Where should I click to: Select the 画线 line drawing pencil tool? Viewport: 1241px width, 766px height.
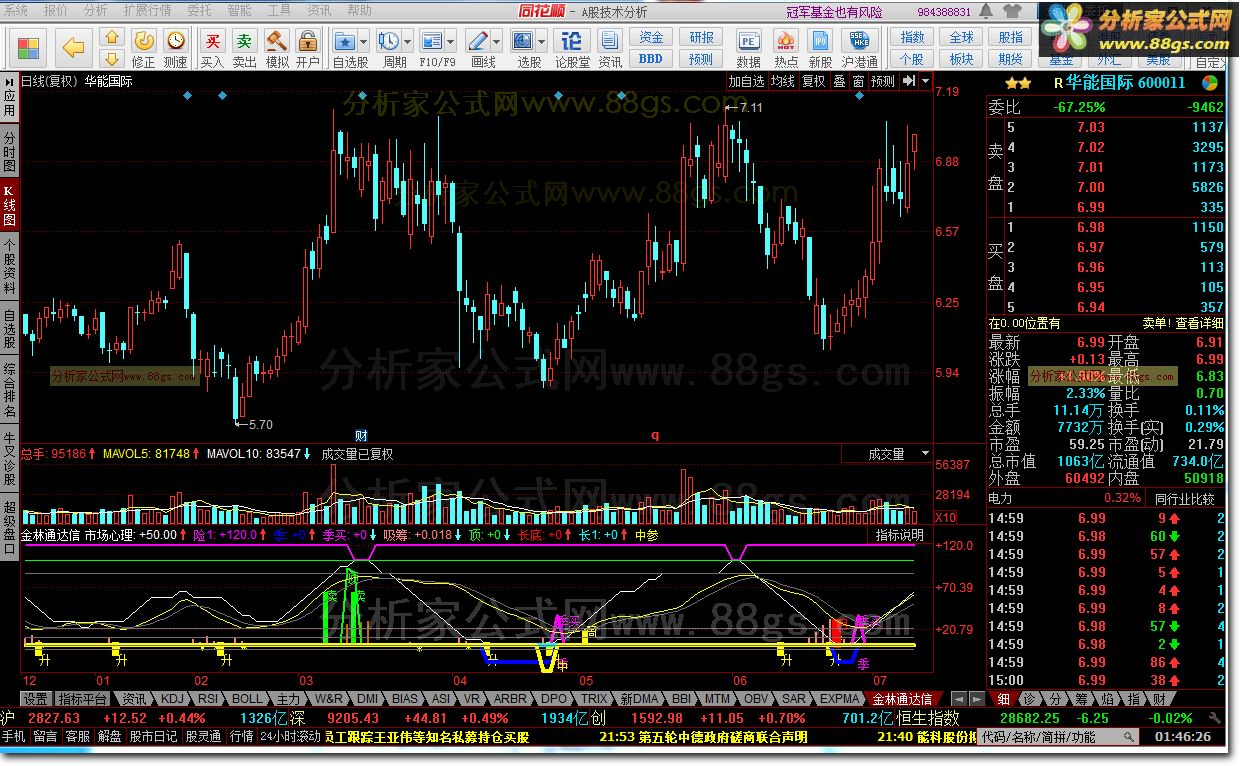(x=479, y=40)
